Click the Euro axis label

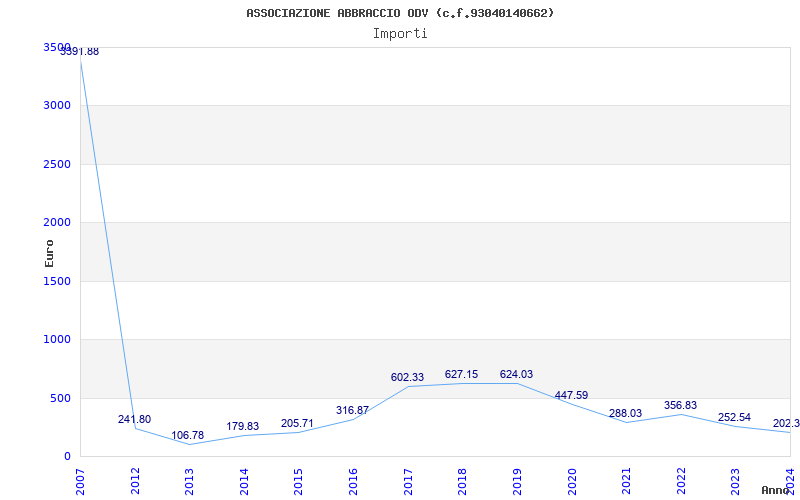pos(49,253)
